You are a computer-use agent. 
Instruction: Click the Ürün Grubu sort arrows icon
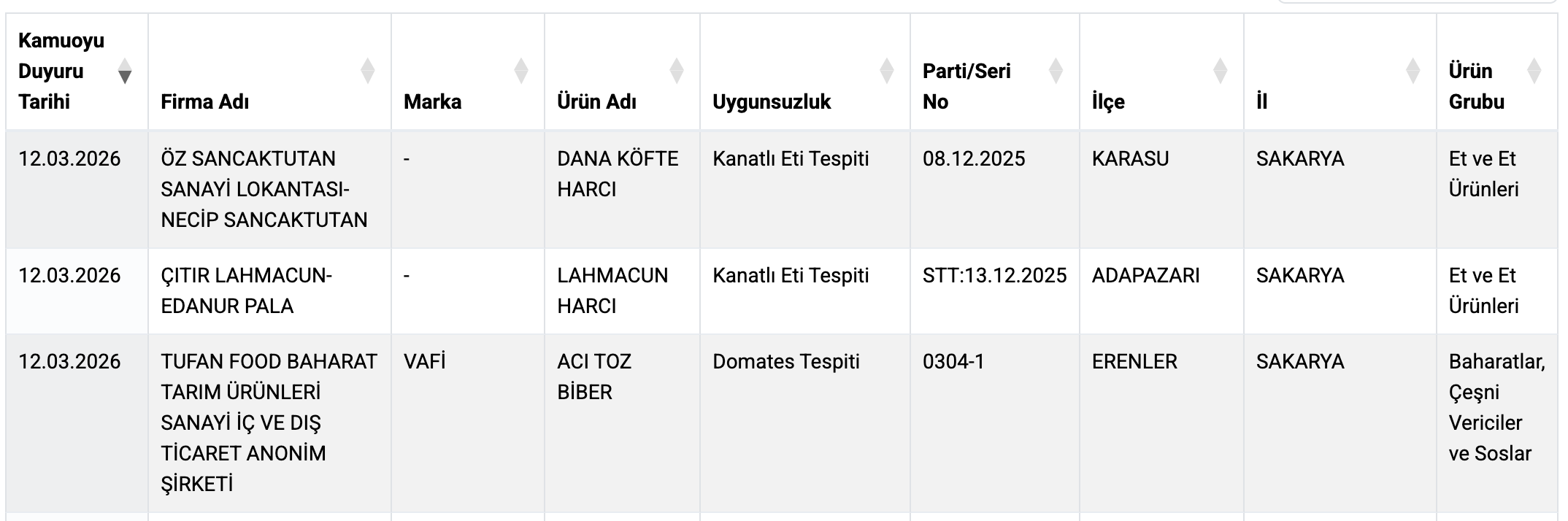click(1534, 71)
